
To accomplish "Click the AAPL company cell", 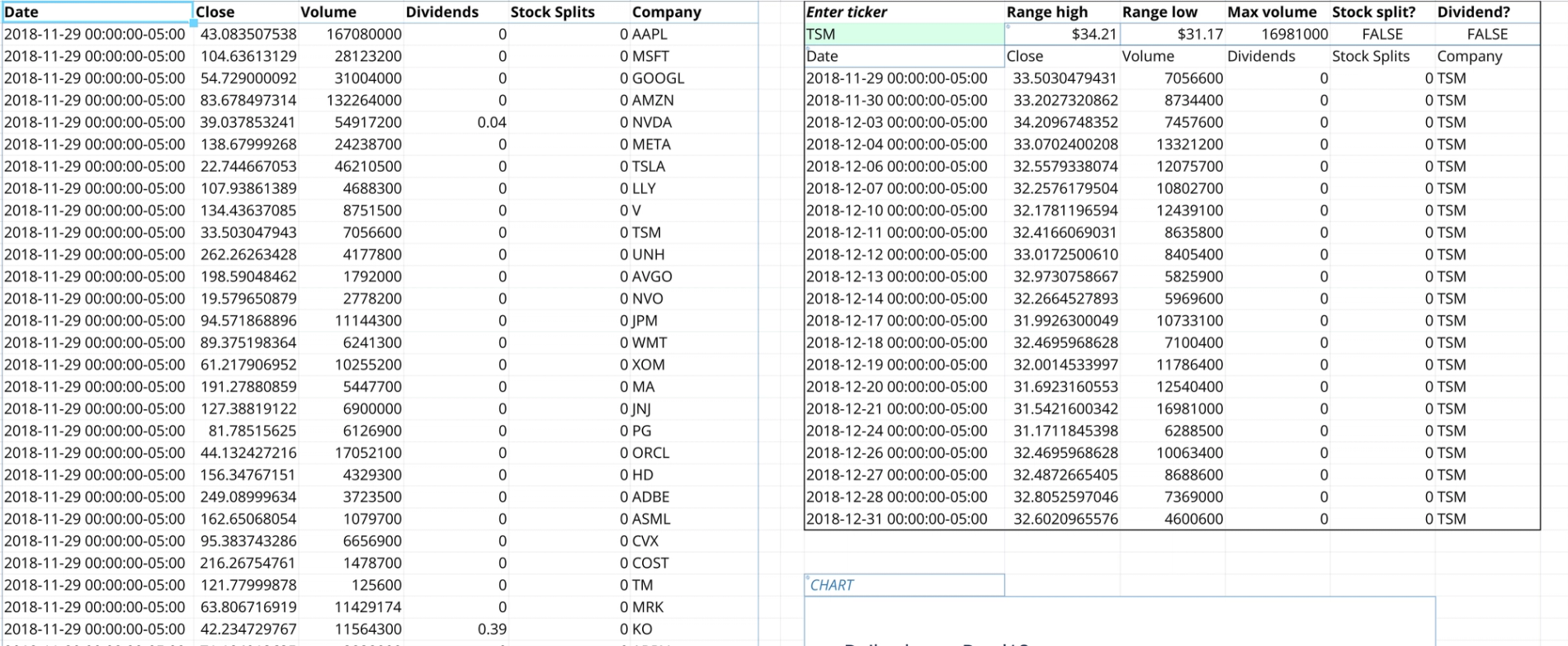I will click(693, 34).
